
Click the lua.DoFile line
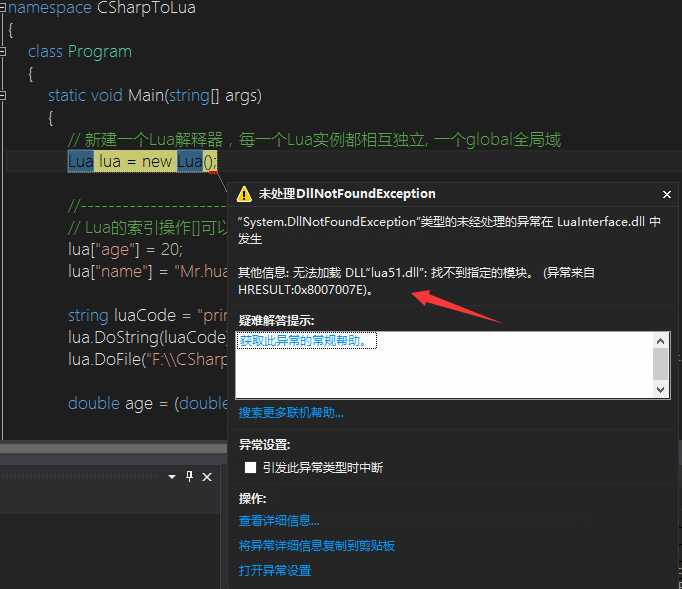coord(148,359)
